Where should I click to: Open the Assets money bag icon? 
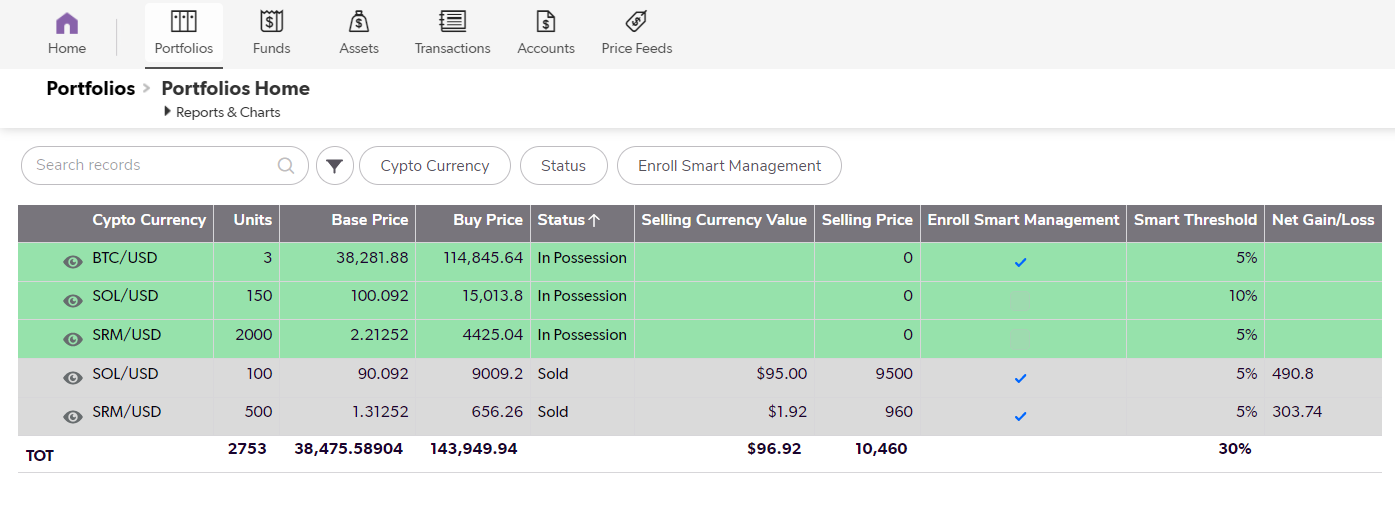click(359, 21)
